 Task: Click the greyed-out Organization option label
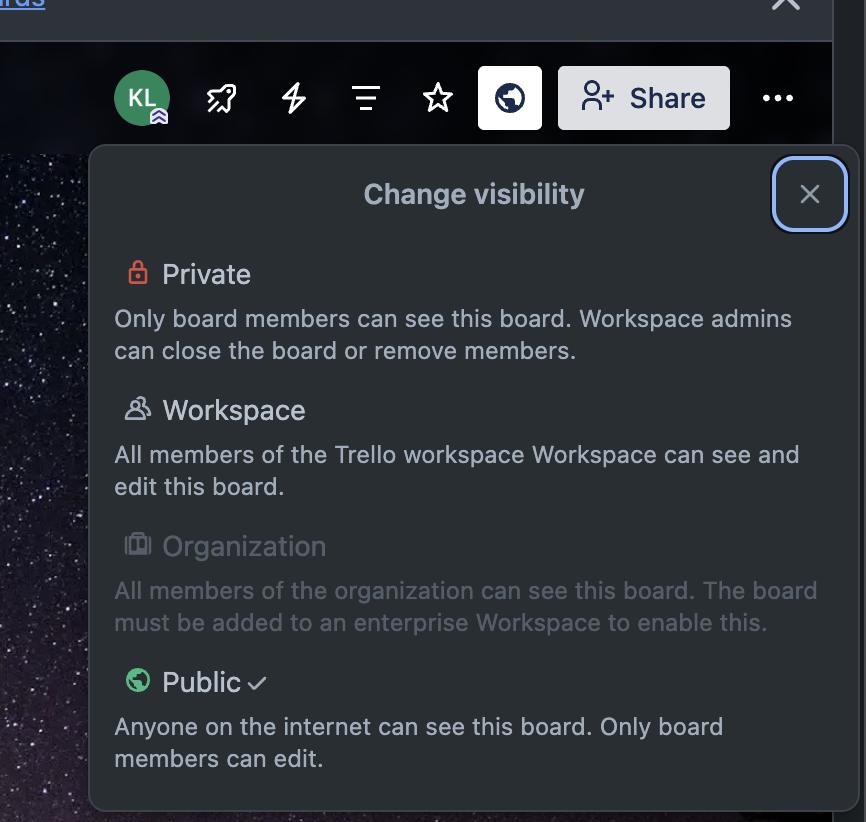[244, 546]
